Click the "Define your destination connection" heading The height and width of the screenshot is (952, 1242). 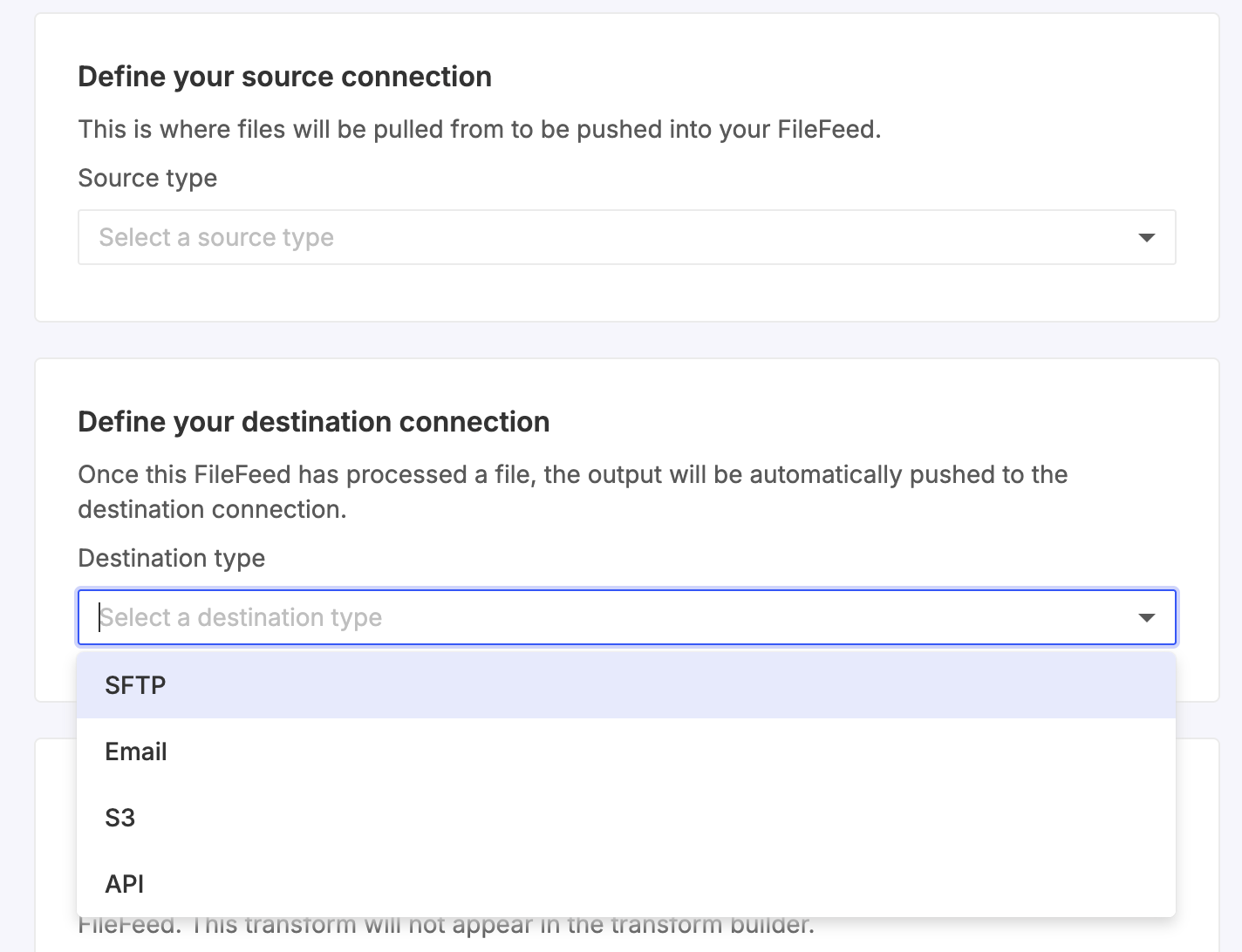point(313,422)
